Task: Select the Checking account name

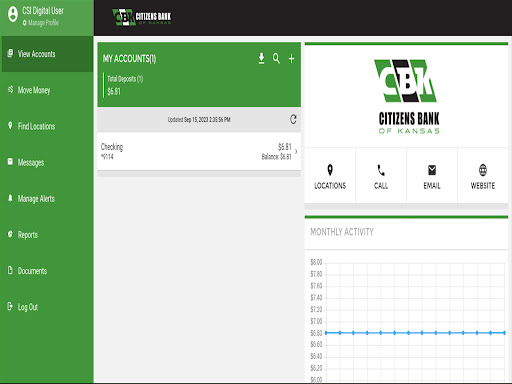Action: [x=112, y=147]
